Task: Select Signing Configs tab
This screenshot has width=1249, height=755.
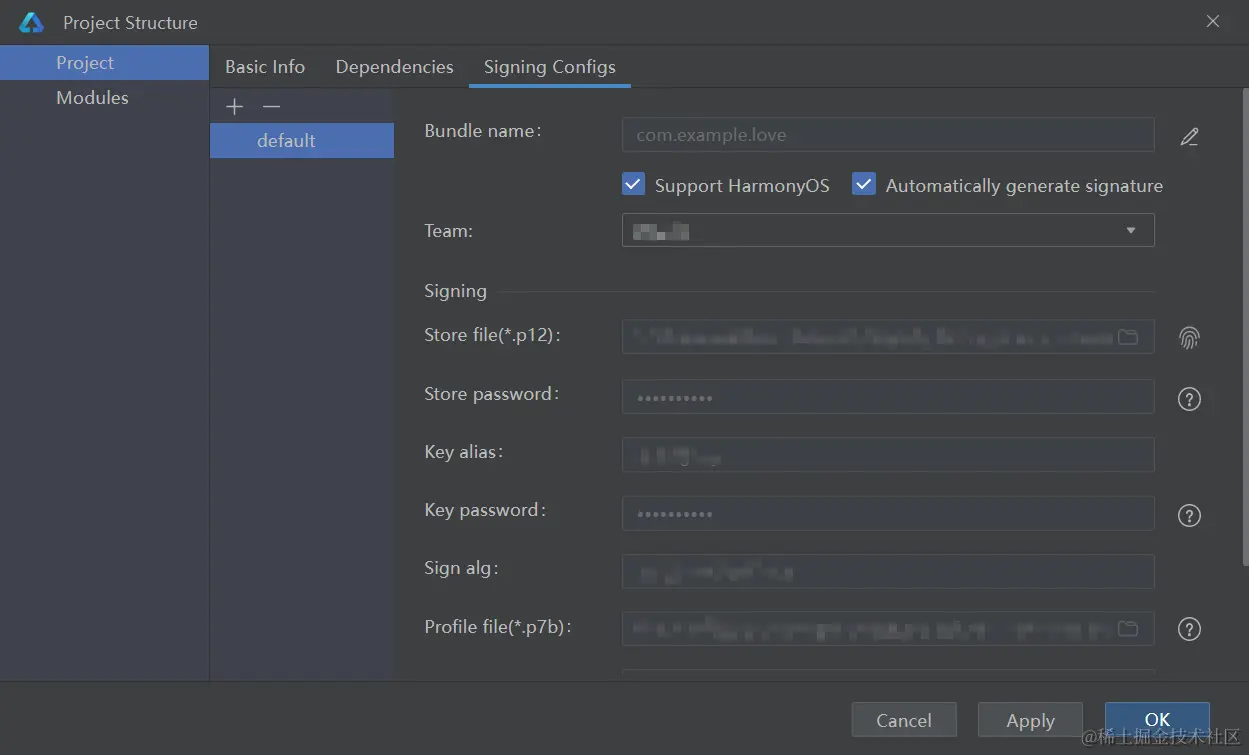Action: coord(550,67)
